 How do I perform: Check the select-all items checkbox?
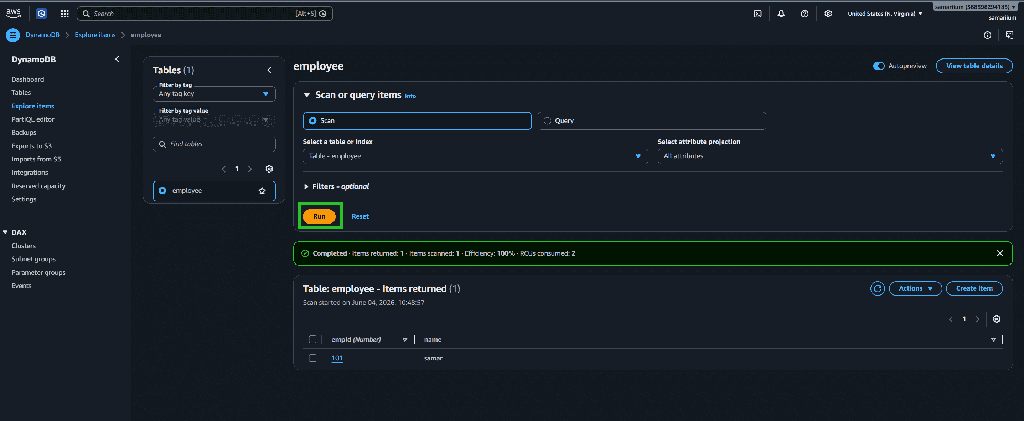313,339
